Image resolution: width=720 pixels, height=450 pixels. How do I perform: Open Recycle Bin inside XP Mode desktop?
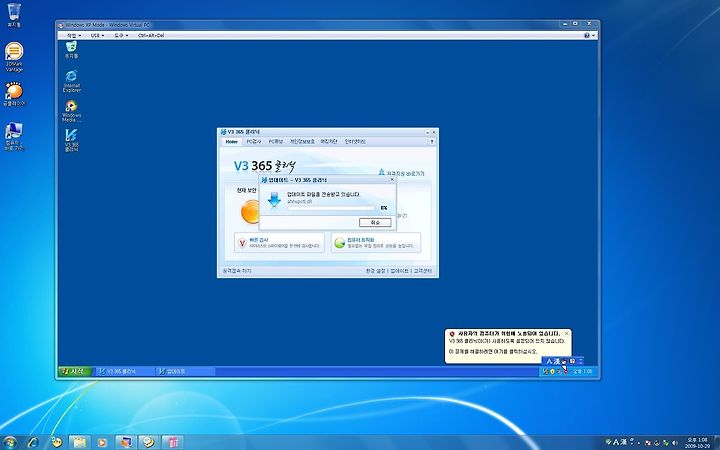click(x=71, y=49)
